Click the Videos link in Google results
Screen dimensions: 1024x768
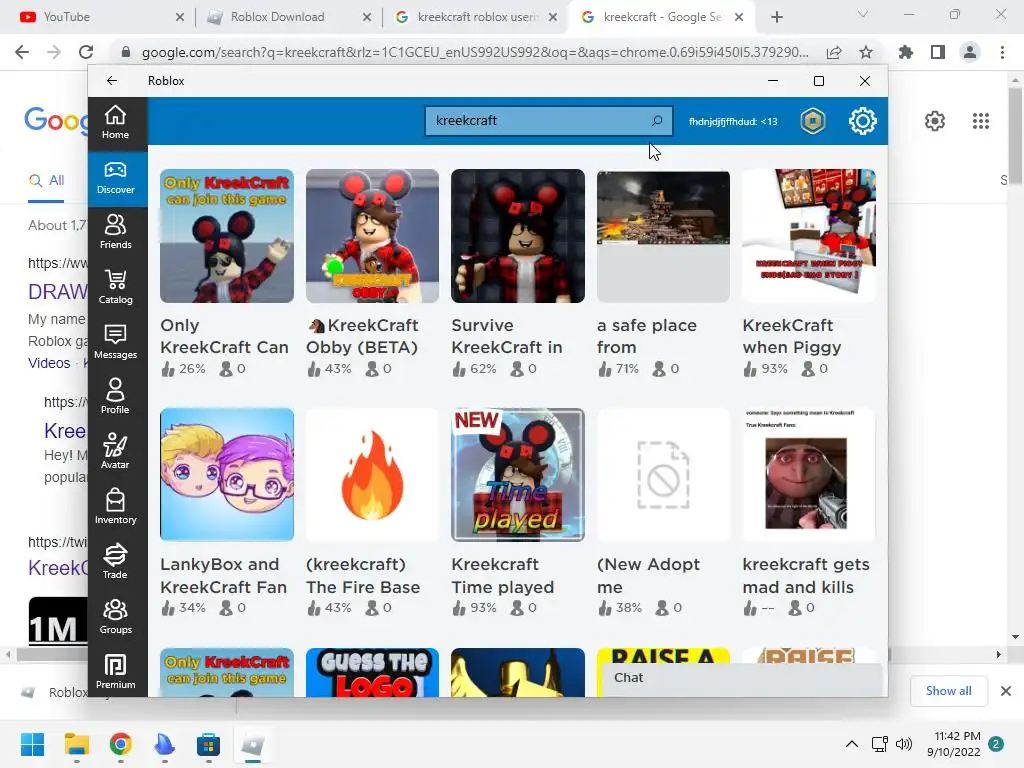(x=49, y=363)
